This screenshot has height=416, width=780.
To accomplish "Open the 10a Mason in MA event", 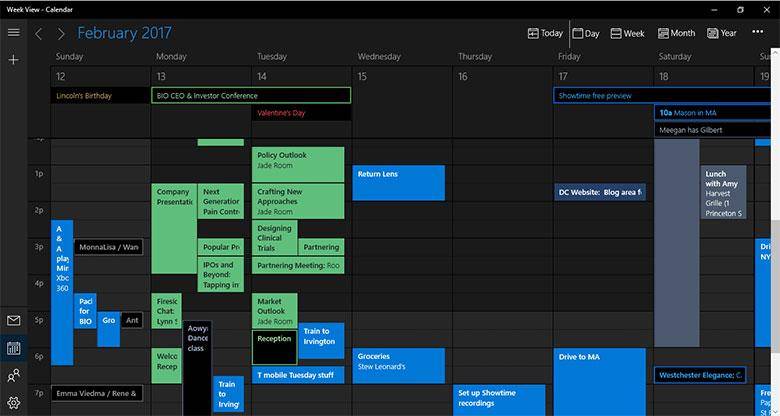I will tap(712, 113).
